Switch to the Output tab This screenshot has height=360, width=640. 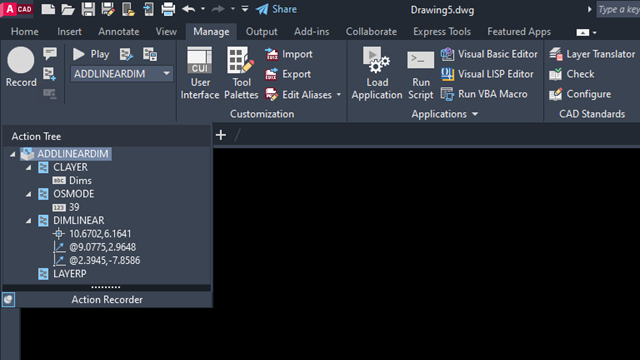pyautogui.click(x=261, y=31)
